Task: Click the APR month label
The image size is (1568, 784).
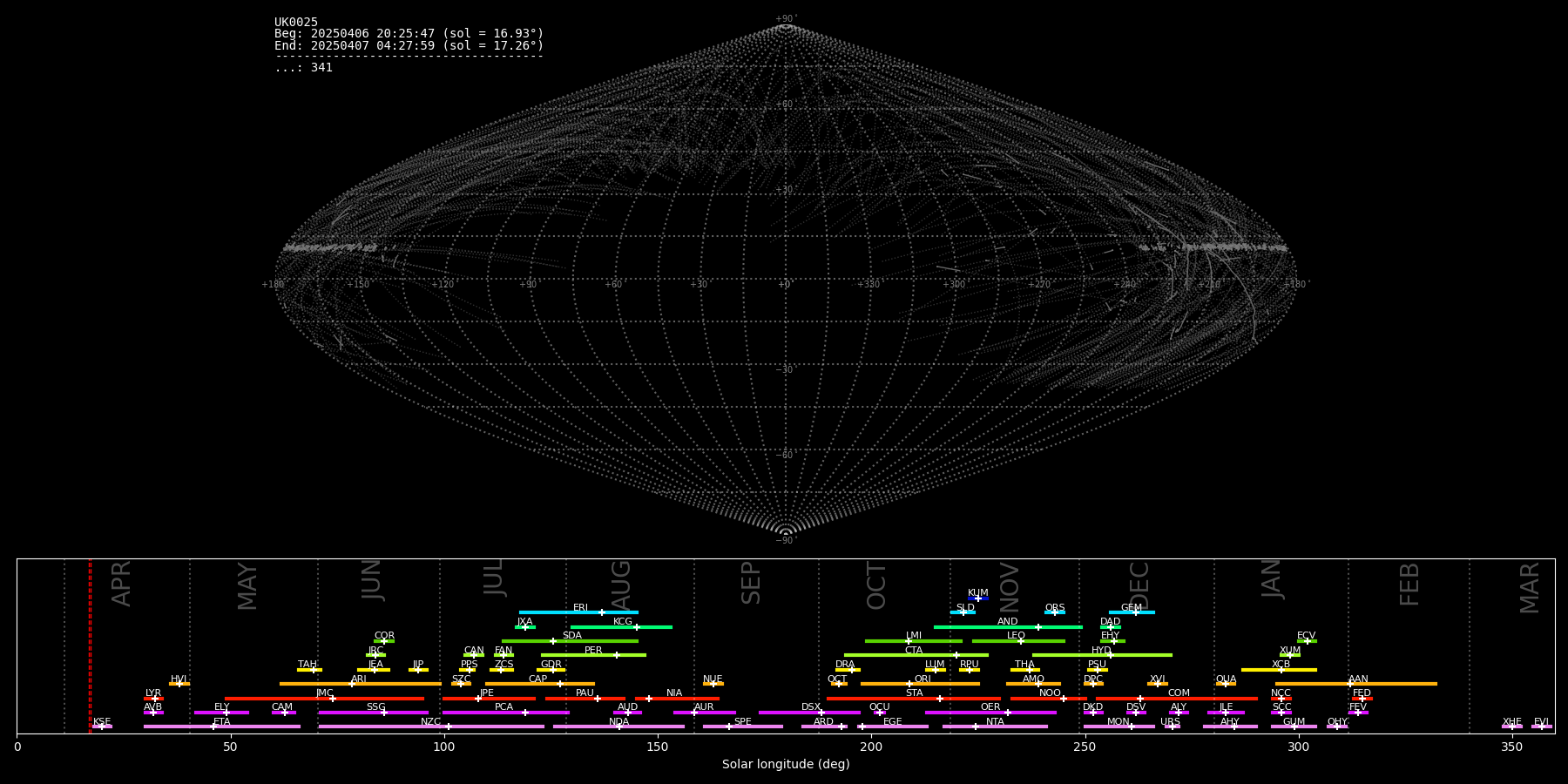Action: tap(121, 584)
